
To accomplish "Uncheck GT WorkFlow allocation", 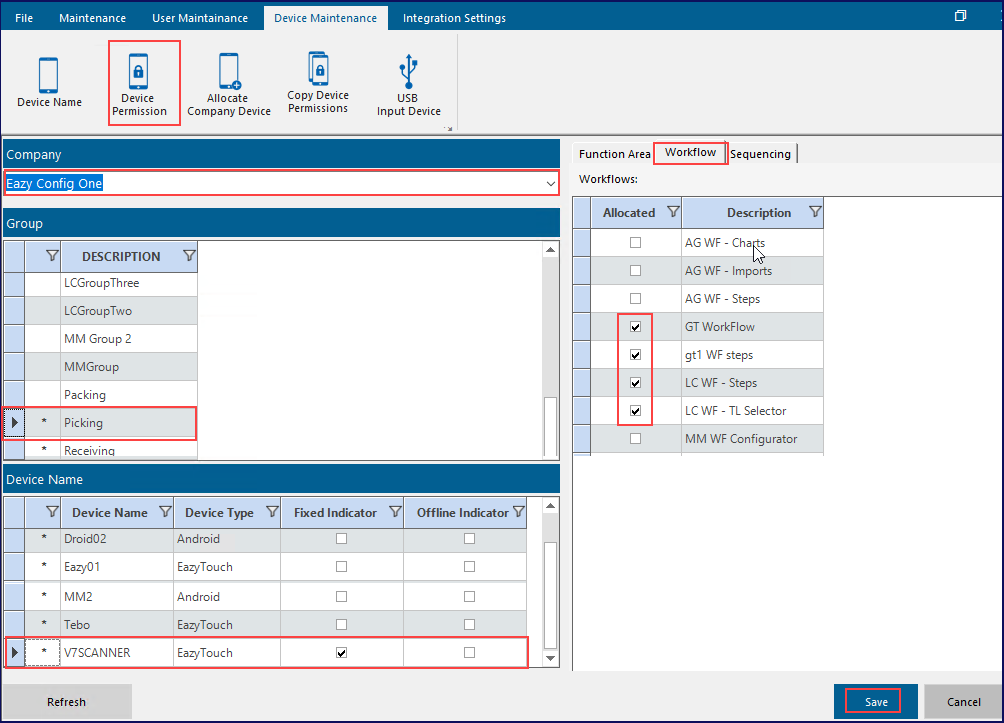I will coord(635,326).
